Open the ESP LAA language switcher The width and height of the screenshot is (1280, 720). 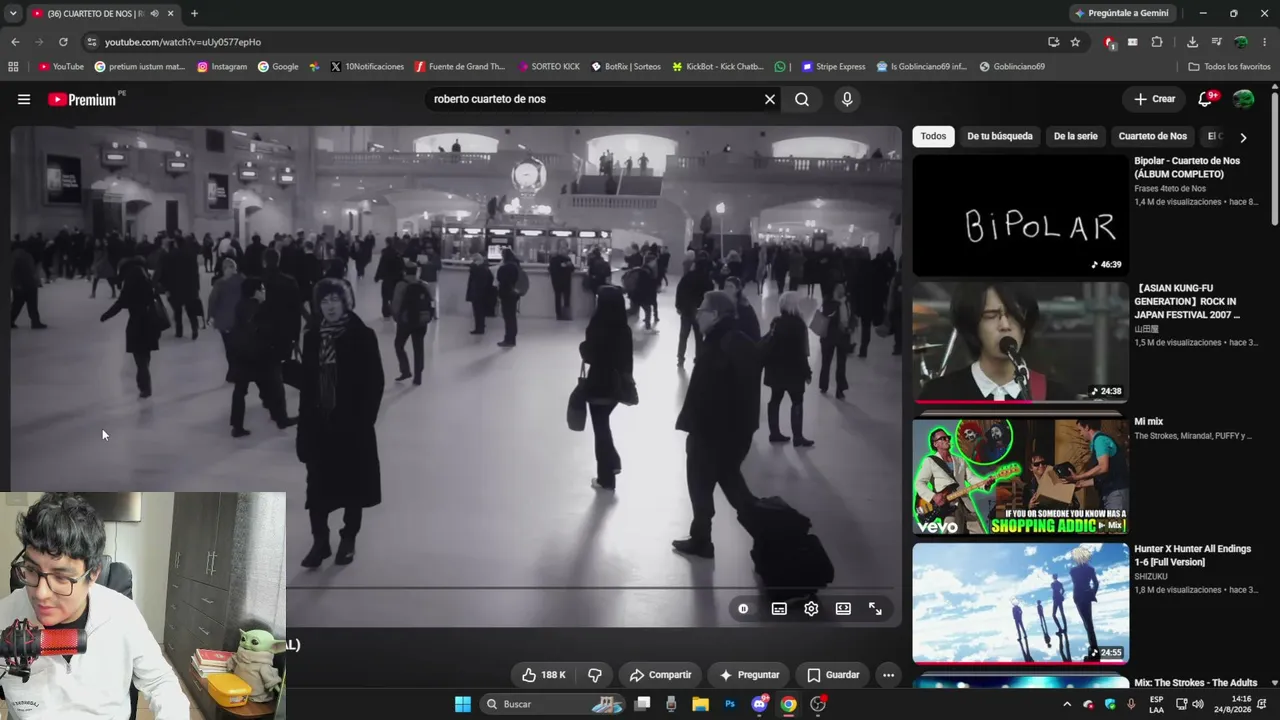tap(1156, 704)
